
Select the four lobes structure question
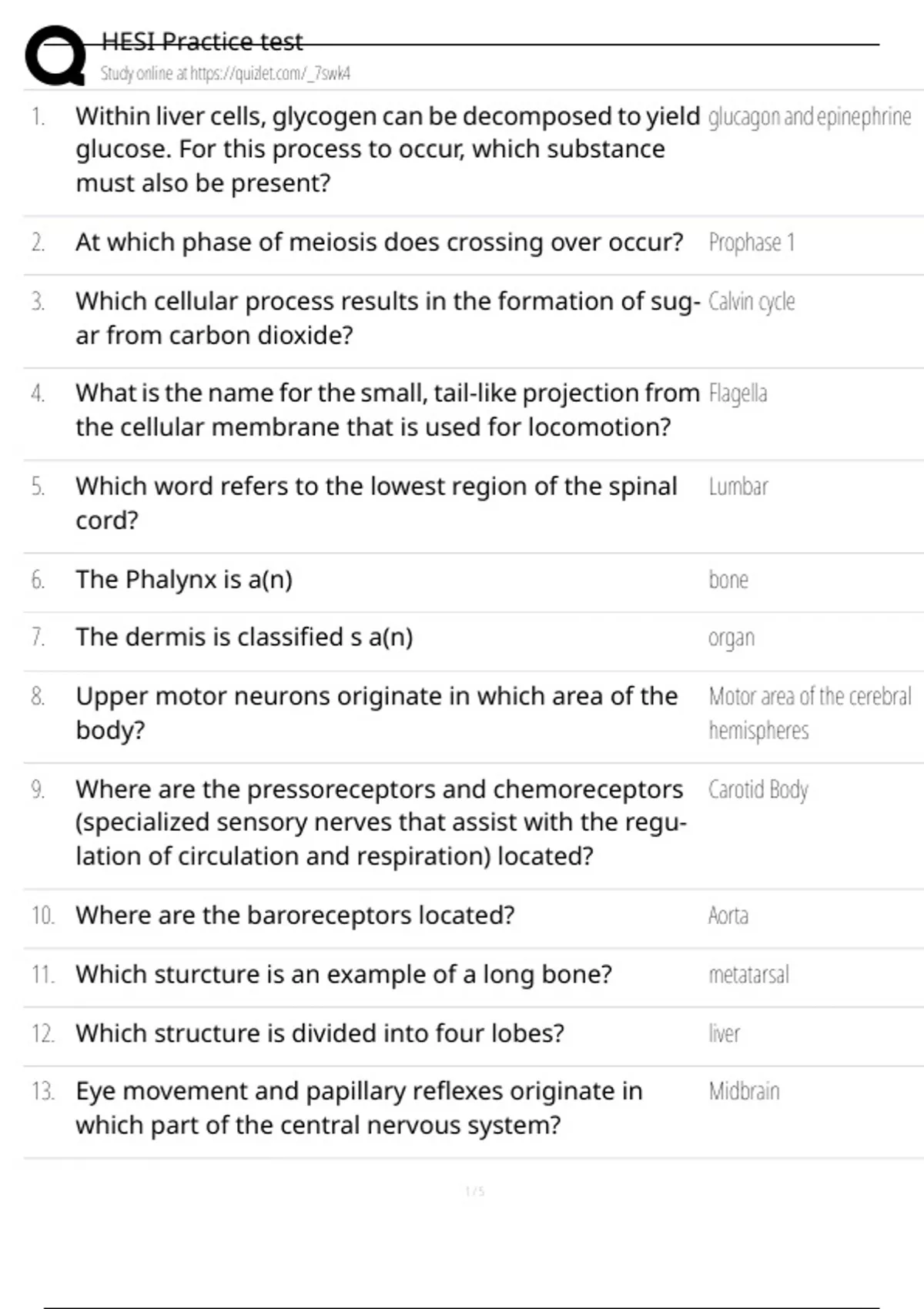coord(320,1033)
